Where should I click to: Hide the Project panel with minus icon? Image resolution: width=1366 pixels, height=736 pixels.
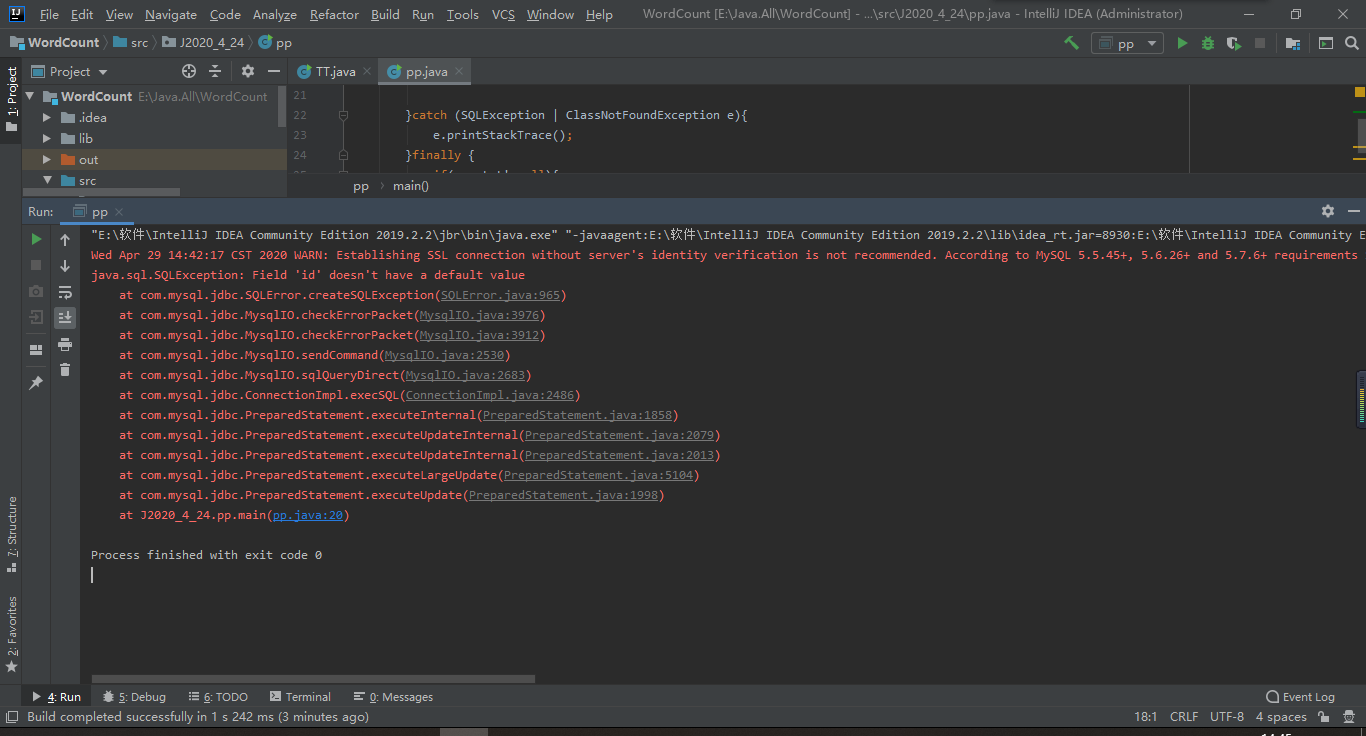click(274, 71)
